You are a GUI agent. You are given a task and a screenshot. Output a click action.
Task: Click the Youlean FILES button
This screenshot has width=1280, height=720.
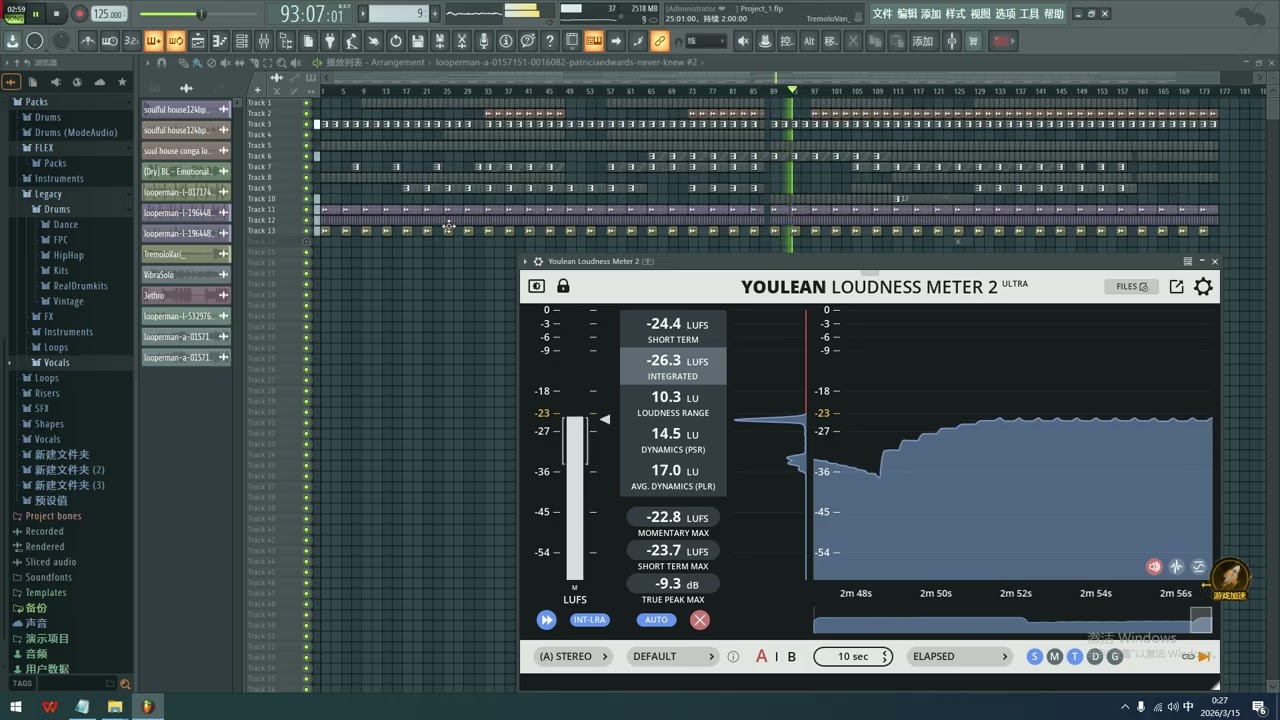coord(1132,287)
